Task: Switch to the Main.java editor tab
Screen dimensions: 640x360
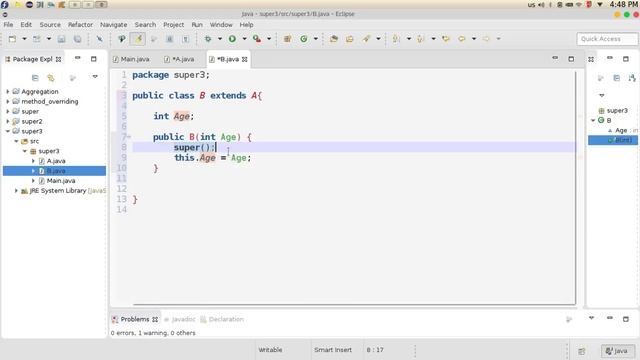Action: click(131, 59)
